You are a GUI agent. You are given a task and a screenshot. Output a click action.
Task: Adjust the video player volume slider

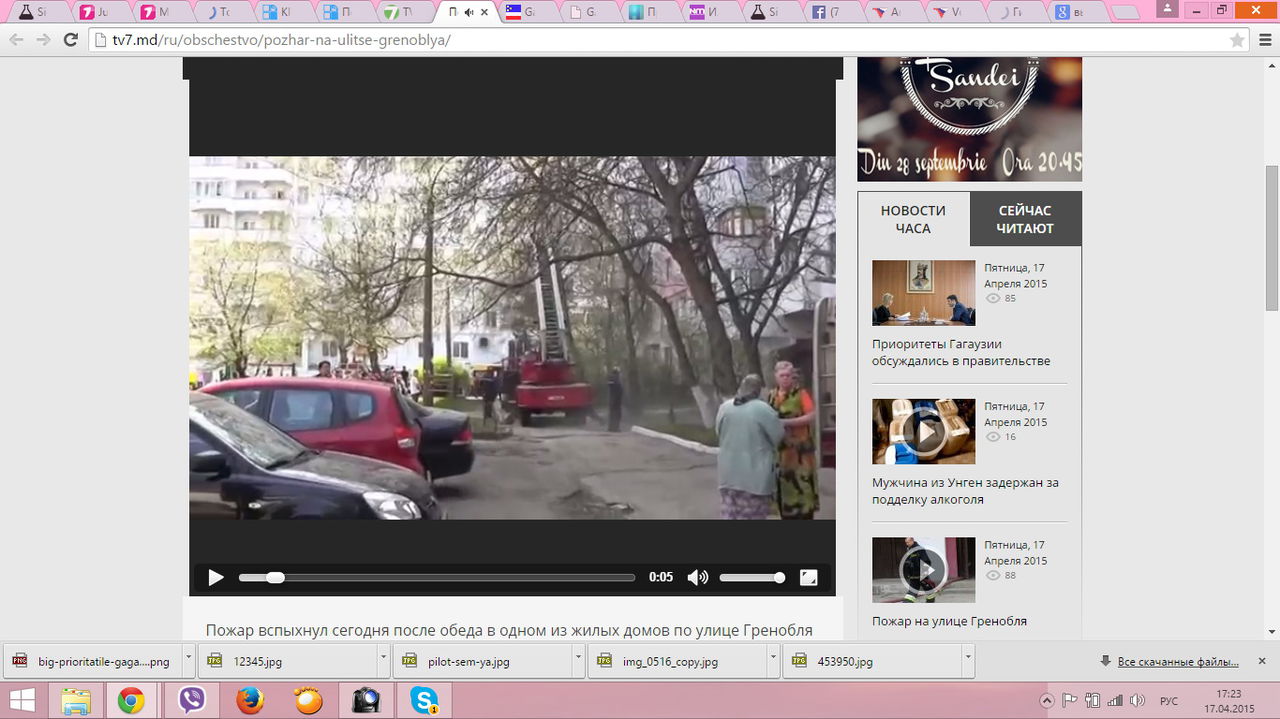(752, 577)
